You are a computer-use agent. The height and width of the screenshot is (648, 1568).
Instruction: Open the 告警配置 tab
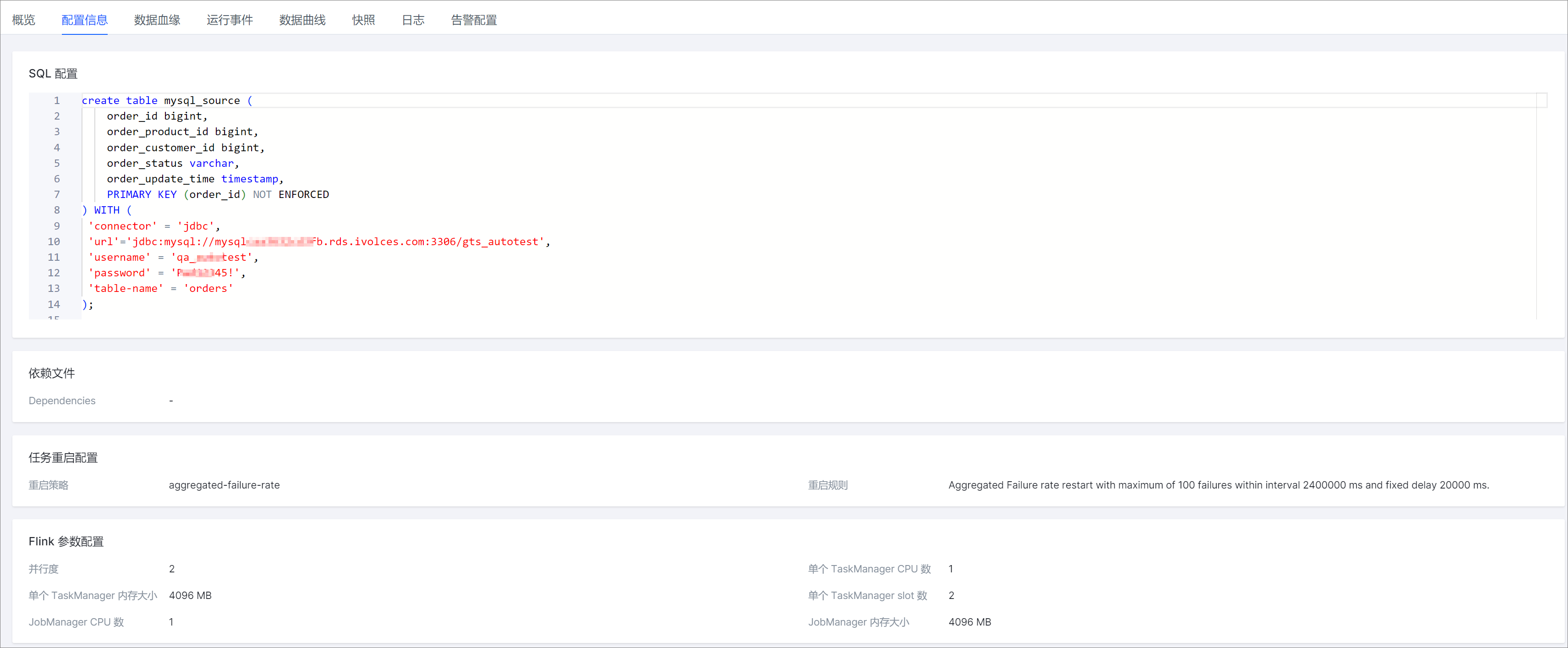(474, 20)
